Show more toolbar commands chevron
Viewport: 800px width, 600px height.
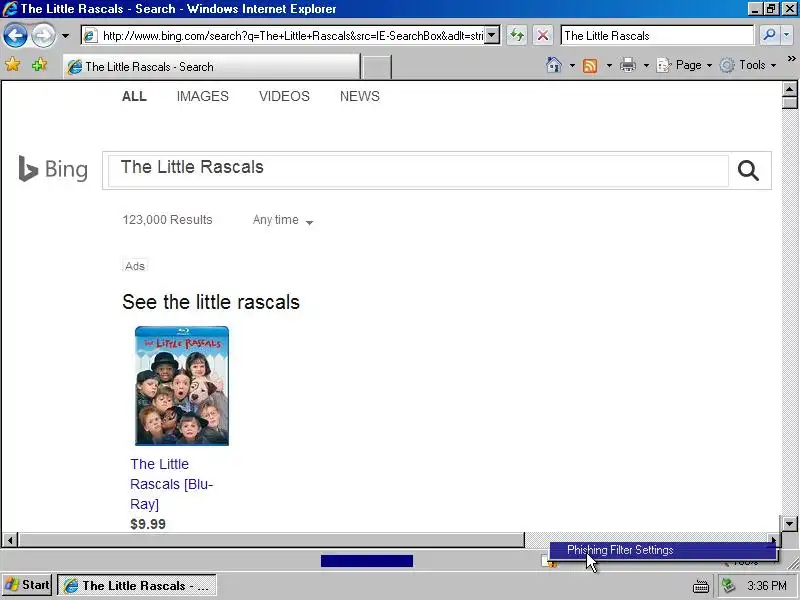[x=791, y=59]
